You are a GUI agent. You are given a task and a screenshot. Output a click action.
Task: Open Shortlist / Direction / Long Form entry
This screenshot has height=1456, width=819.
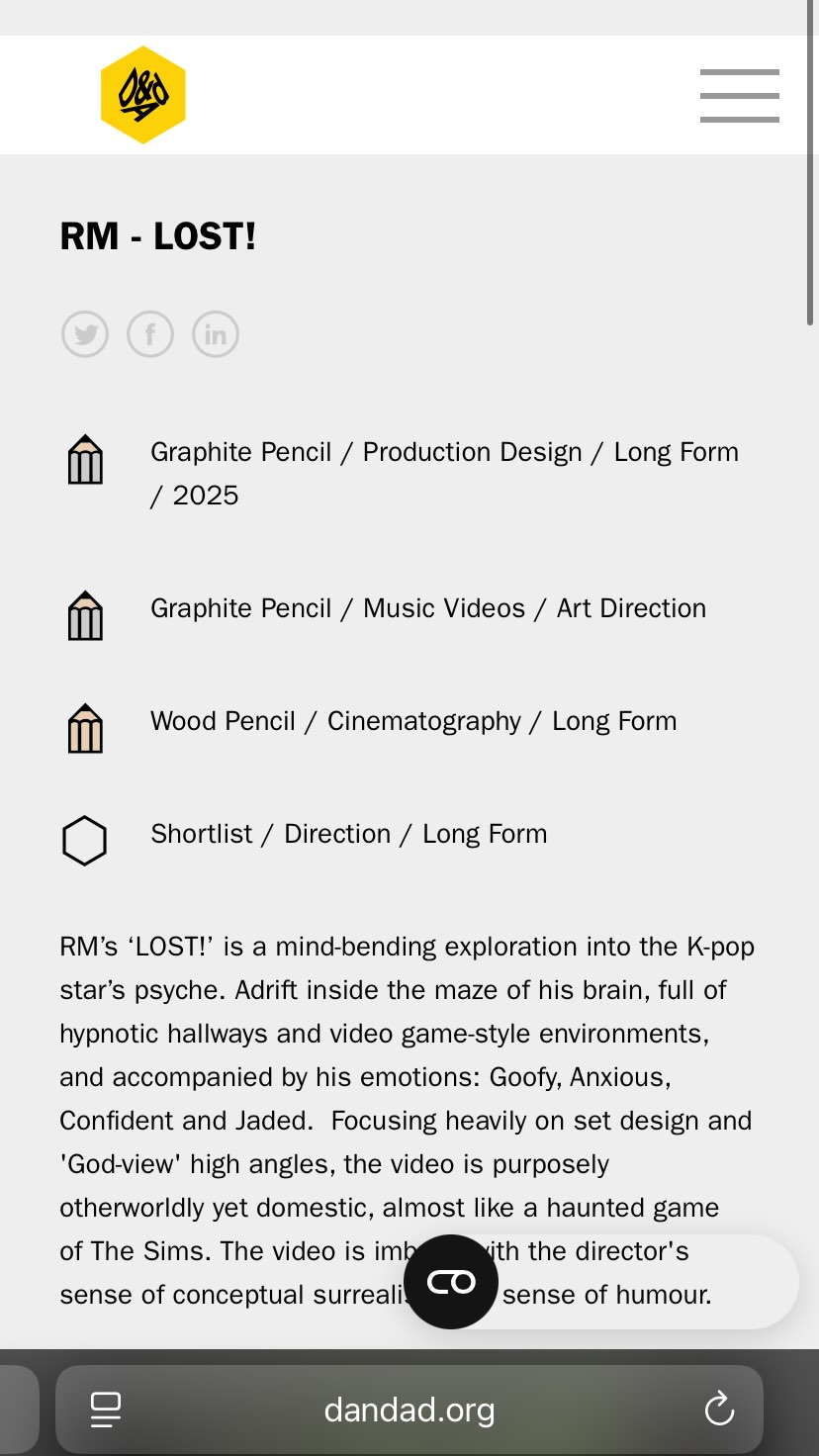point(348,834)
